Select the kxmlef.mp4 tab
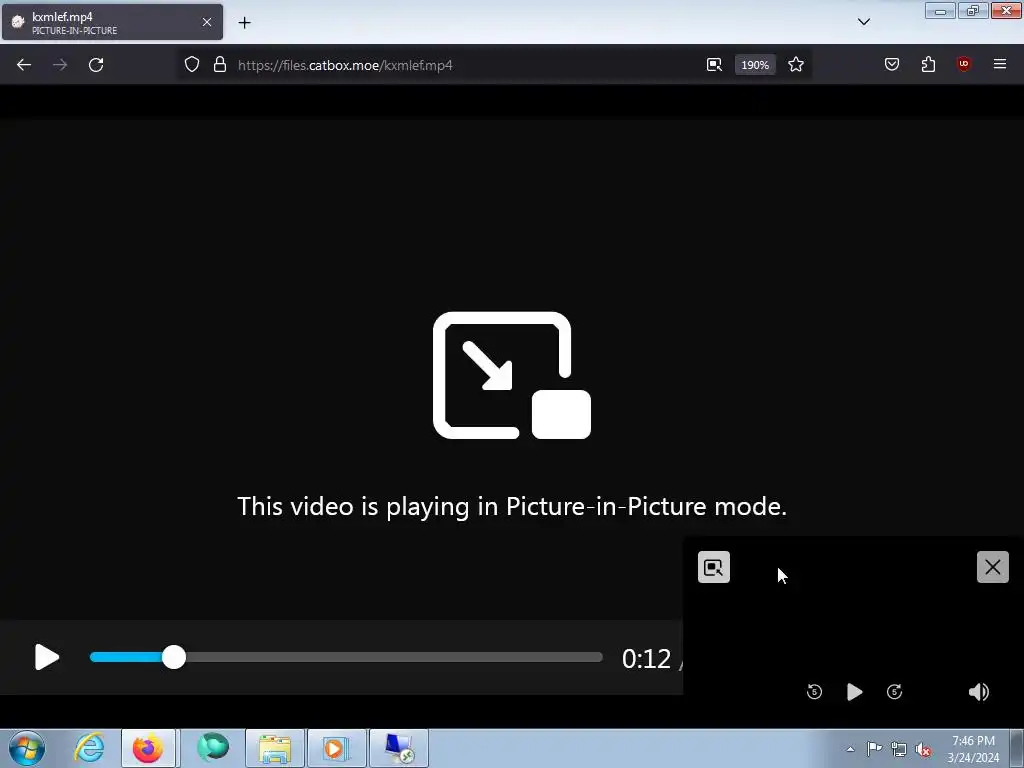Image resolution: width=1024 pixels, height=768 pixels. pyautogui.click(x=112, y=22)
